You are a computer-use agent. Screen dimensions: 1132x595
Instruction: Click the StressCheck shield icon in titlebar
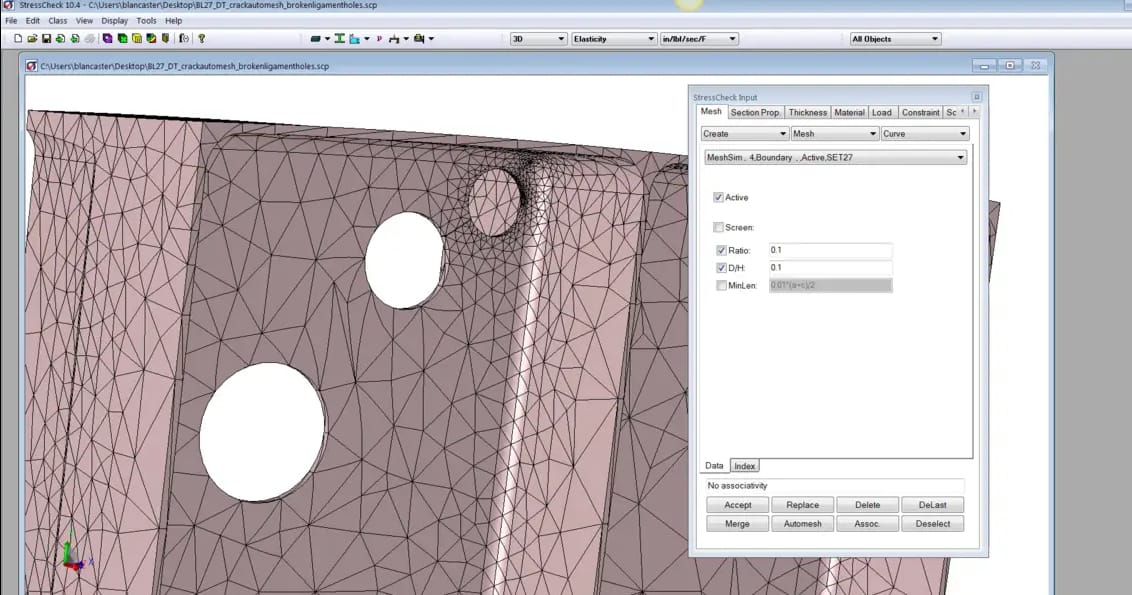click(x=7, y=5)
